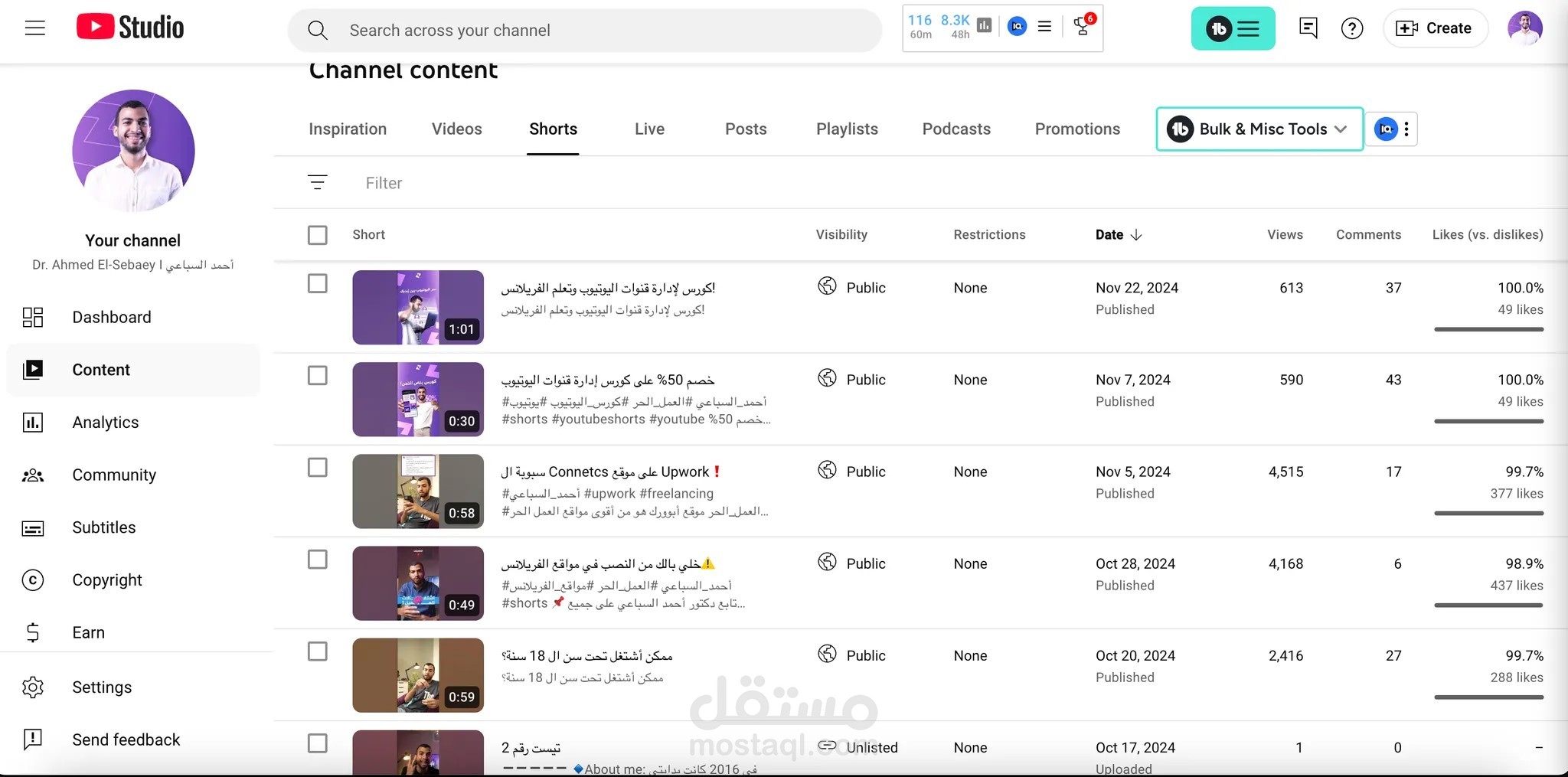Open Public visibility dropdown for Oct 28 short
Viewport: 1568px width, 777px height.
(x=852, y=563)
